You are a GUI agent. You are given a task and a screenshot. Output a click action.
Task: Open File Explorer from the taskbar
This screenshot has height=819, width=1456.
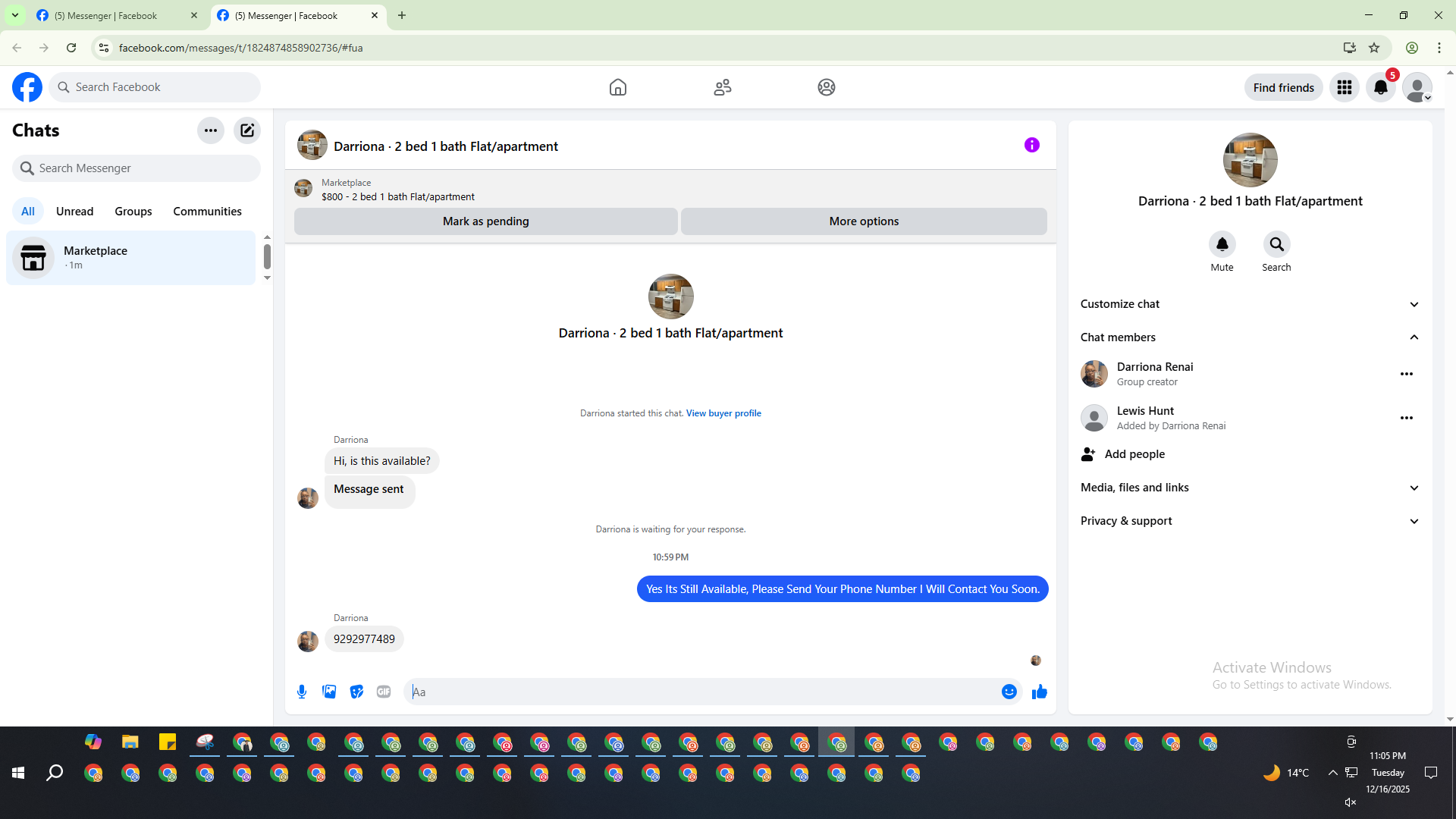[130, 742]
